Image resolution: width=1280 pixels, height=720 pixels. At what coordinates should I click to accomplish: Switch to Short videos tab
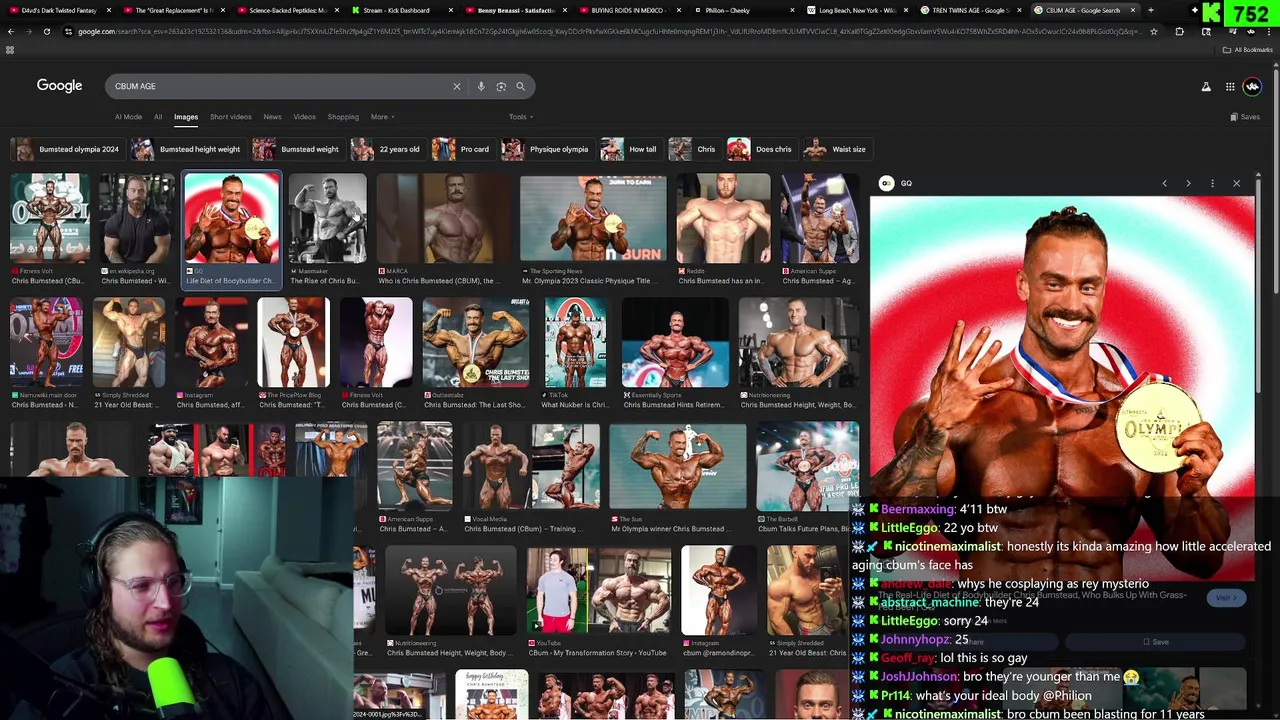tap(231, 117)
